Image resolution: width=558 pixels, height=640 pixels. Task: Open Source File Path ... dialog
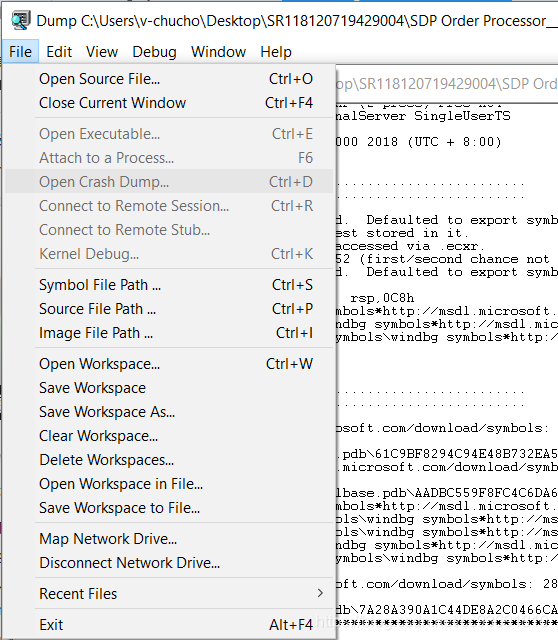[169, 309]
